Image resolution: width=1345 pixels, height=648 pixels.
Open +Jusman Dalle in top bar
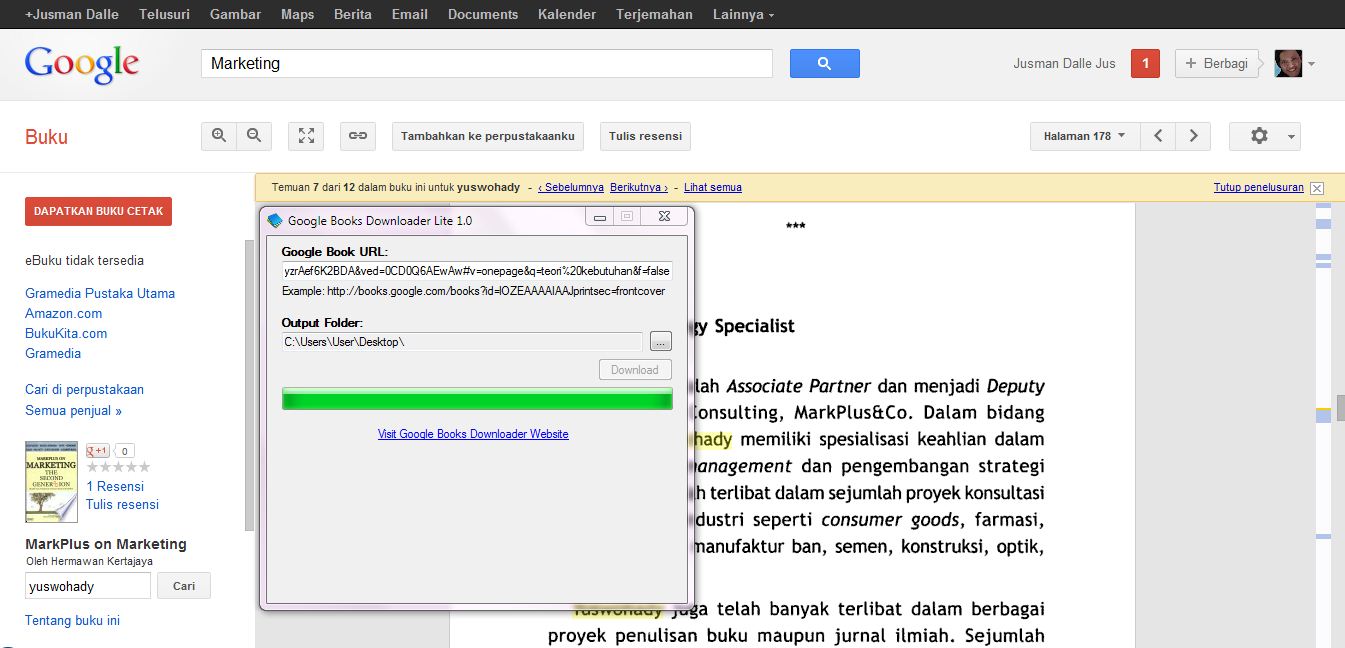pos(72,14)
